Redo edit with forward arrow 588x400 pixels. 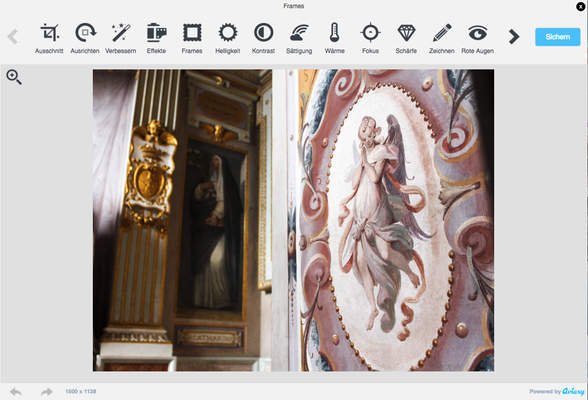[46, 392]
